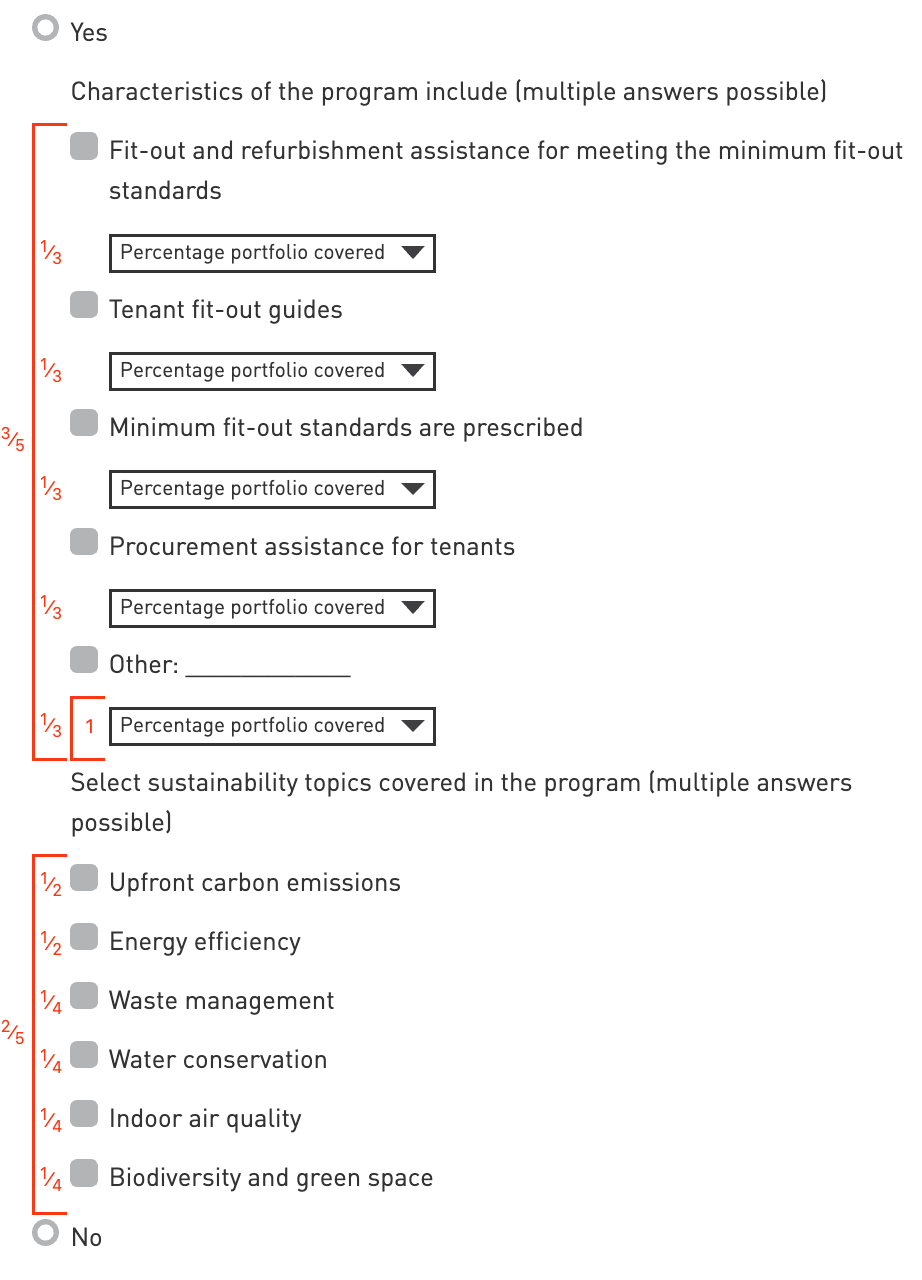The image size is (922, 1280).
Task: Select the No radio button
Action: [45, 1233]
